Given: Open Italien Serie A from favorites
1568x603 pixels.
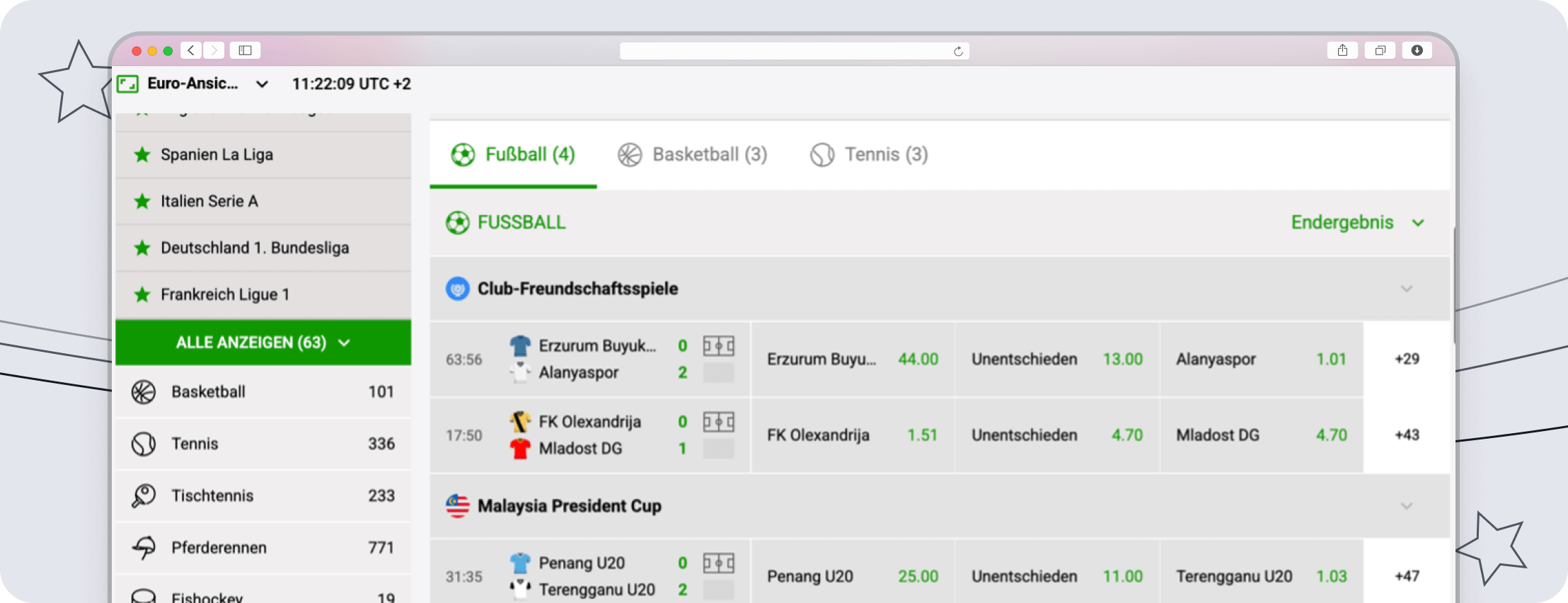Looking at the screenshot, I should pyautogui.click(x=263, y=201).
